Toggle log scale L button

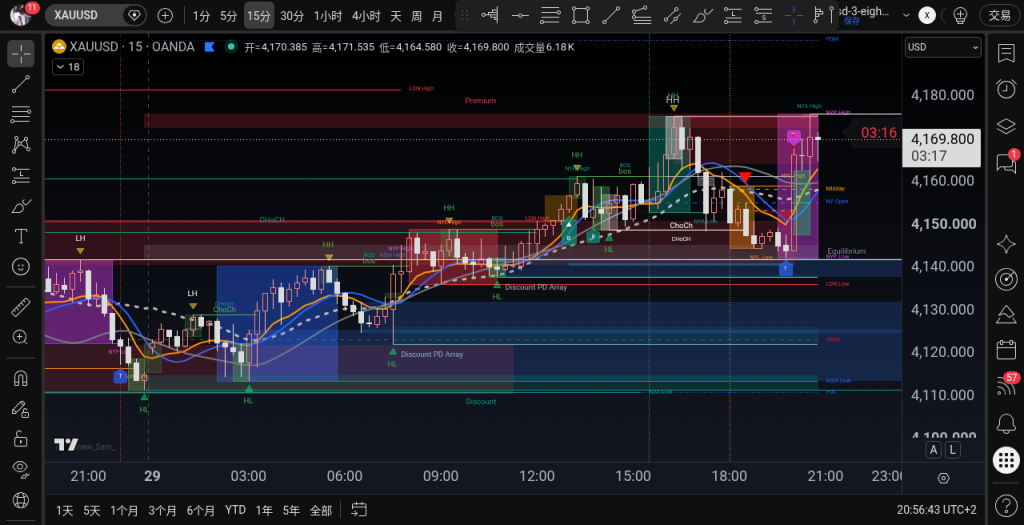(953, 449)
